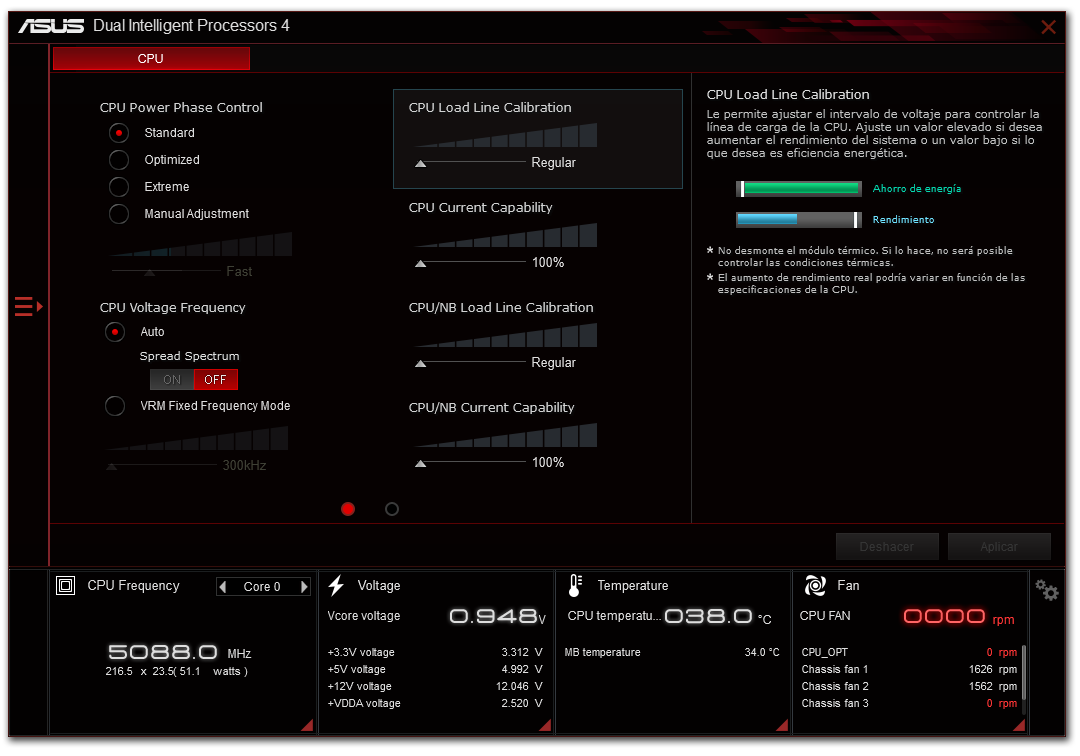Screen dimensions: 1080x756
Task: Click the CPU Load Line Calibration panel title
Action: pyautogui.click(x=490, y=107)
